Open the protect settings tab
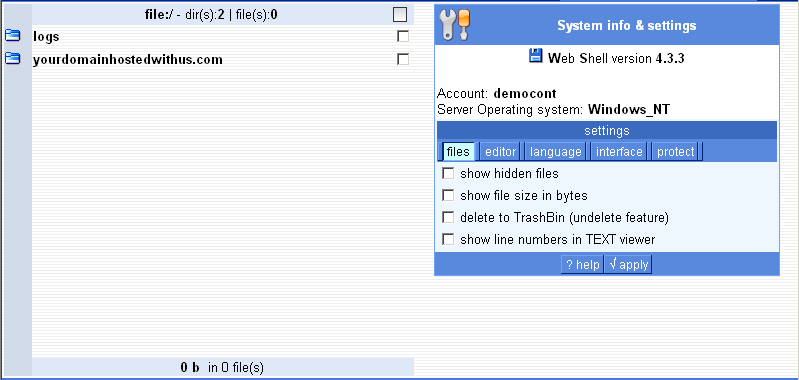 tap(675, 152)
